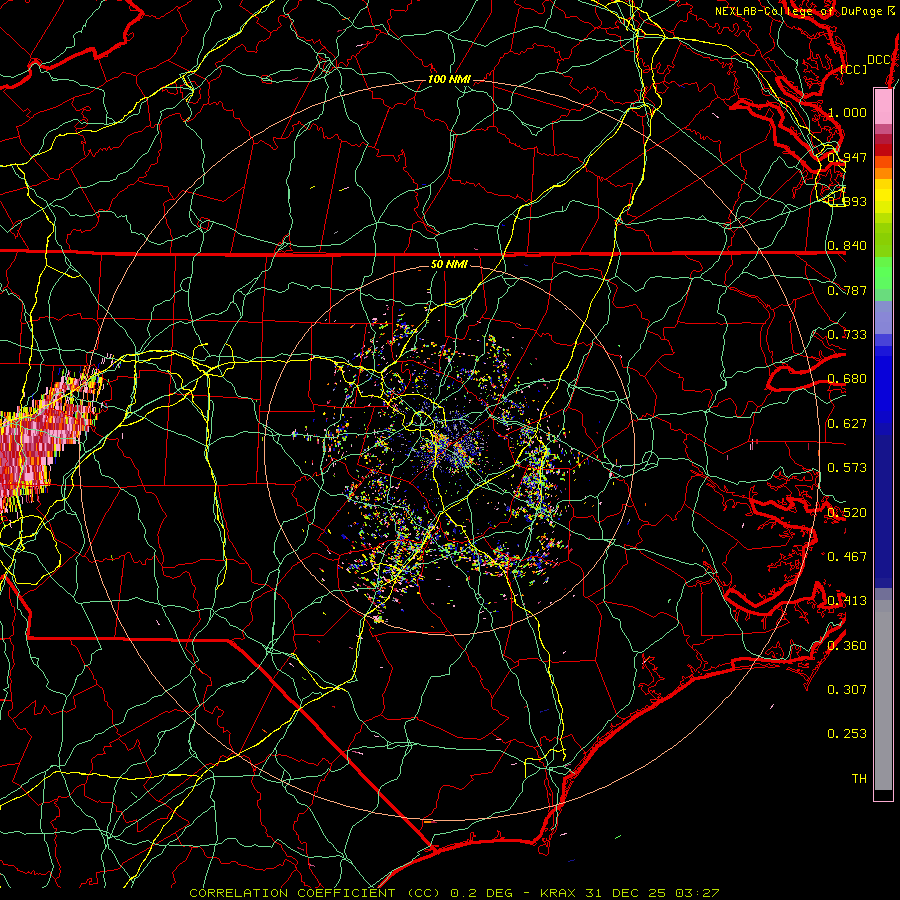Click the 0.787 scale value
This screenshot has height=900, width=900.
coord(847,290)
